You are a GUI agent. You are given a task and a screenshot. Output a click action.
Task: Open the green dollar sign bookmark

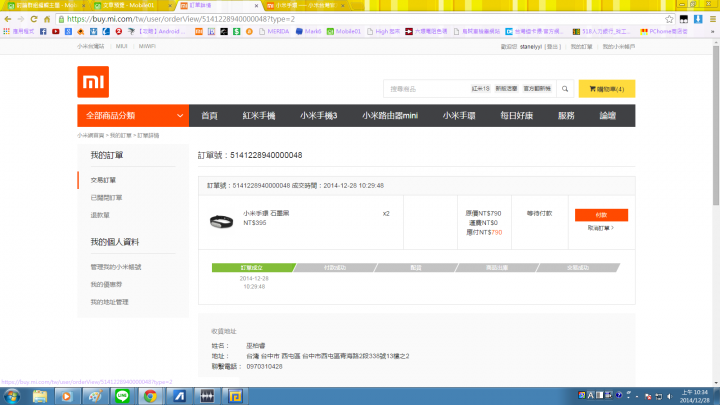tap(236, 32)
